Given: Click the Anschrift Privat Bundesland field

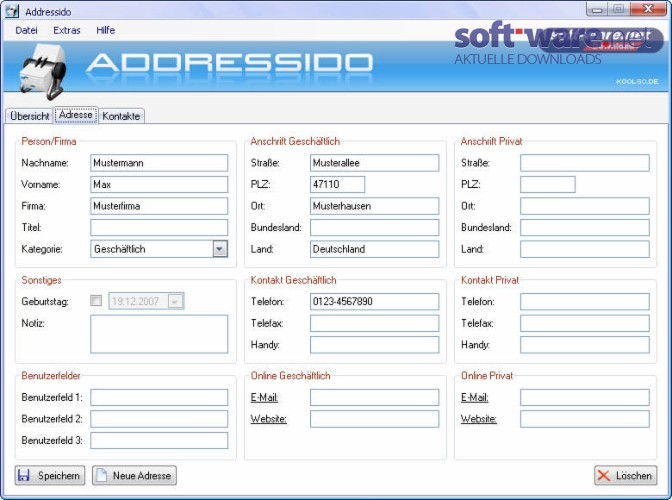Looking at the screenshot, I should click(585, 228).
